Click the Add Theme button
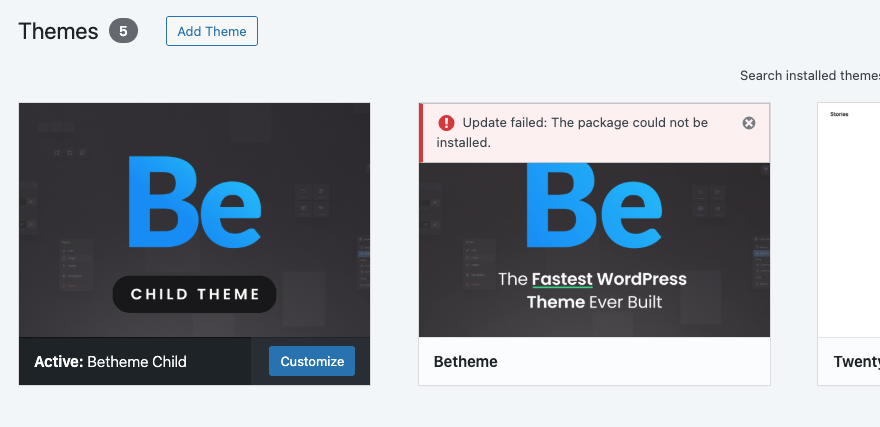This screenshot has width=880, height=427. click(212, 31)
